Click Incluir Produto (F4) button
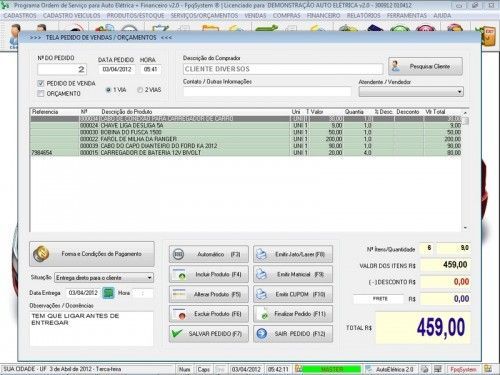 (209, 274)
